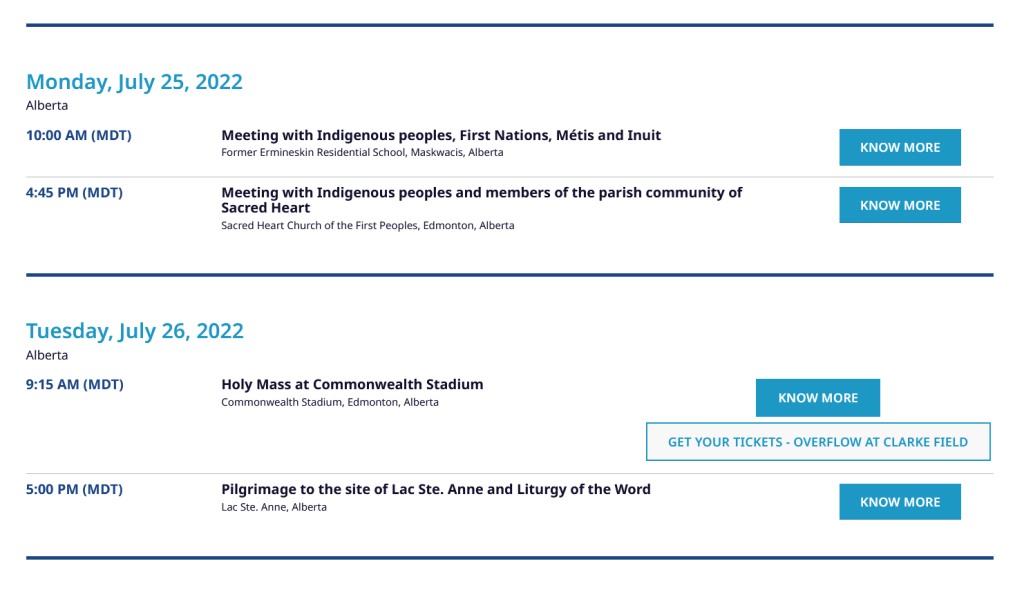Open Know More for the Lac Ste. Anne pilgrimage
The image size is (1024, 590).
899,502
